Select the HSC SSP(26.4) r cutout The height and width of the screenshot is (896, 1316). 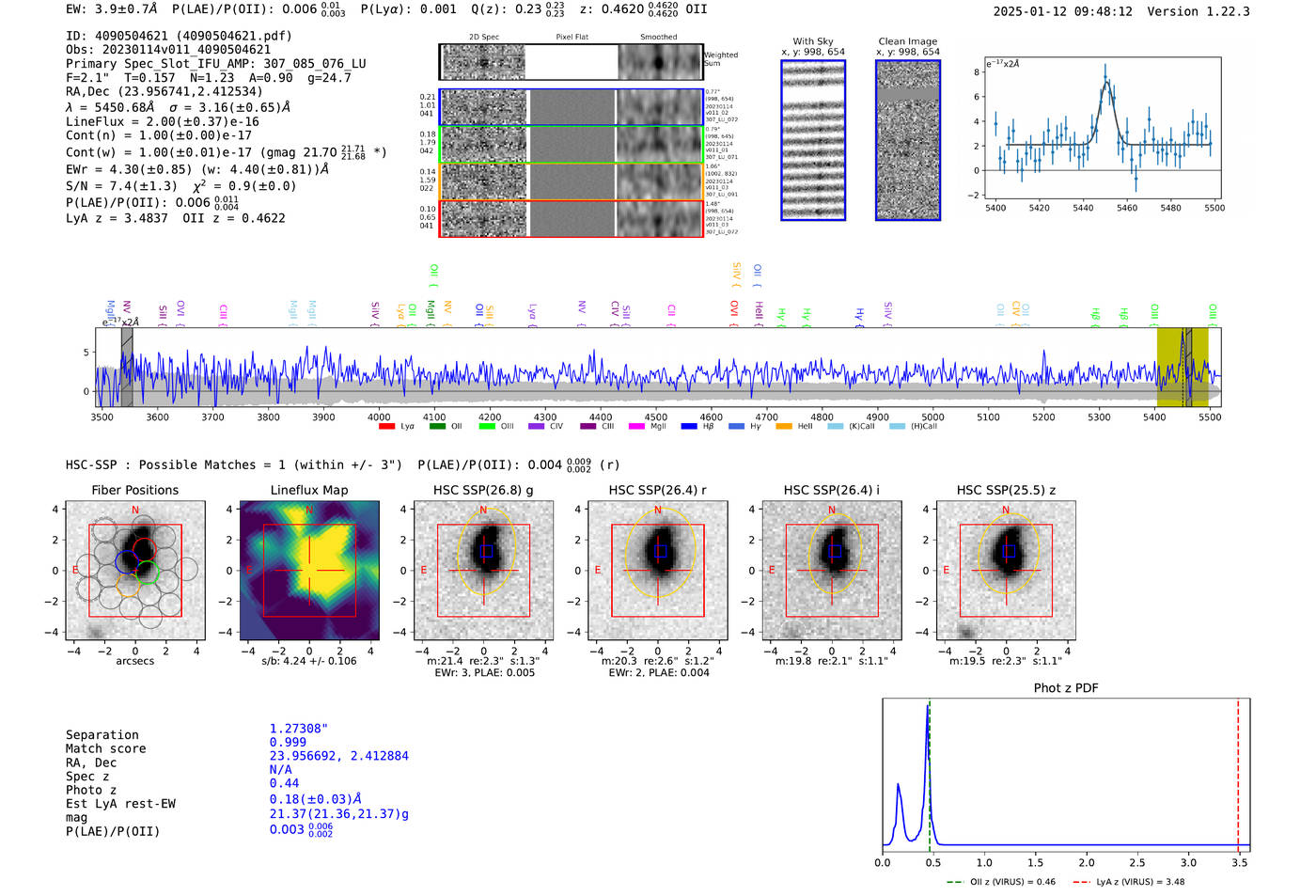click(x=658, y=570)
